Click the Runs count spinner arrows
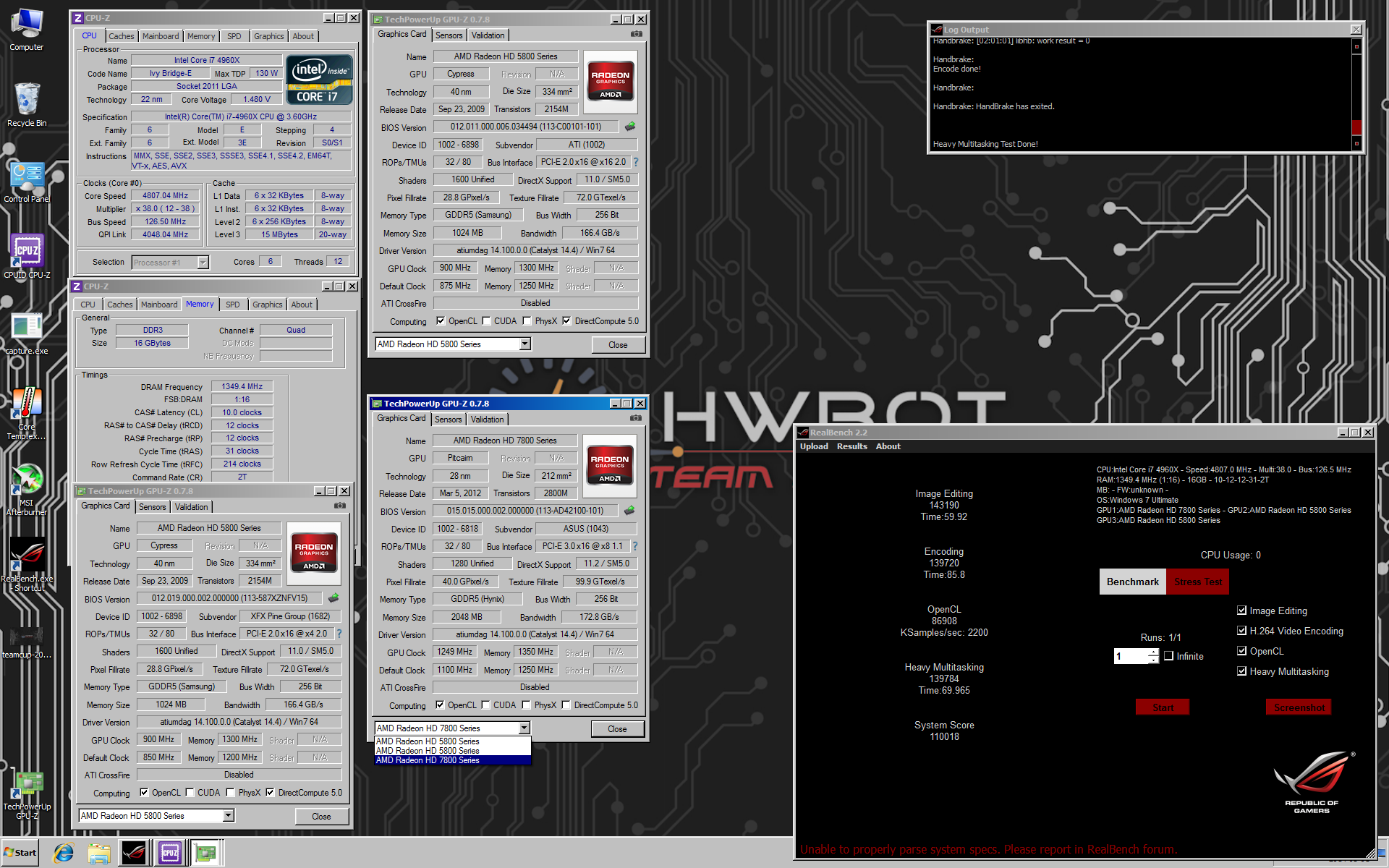 point(1153,656)
